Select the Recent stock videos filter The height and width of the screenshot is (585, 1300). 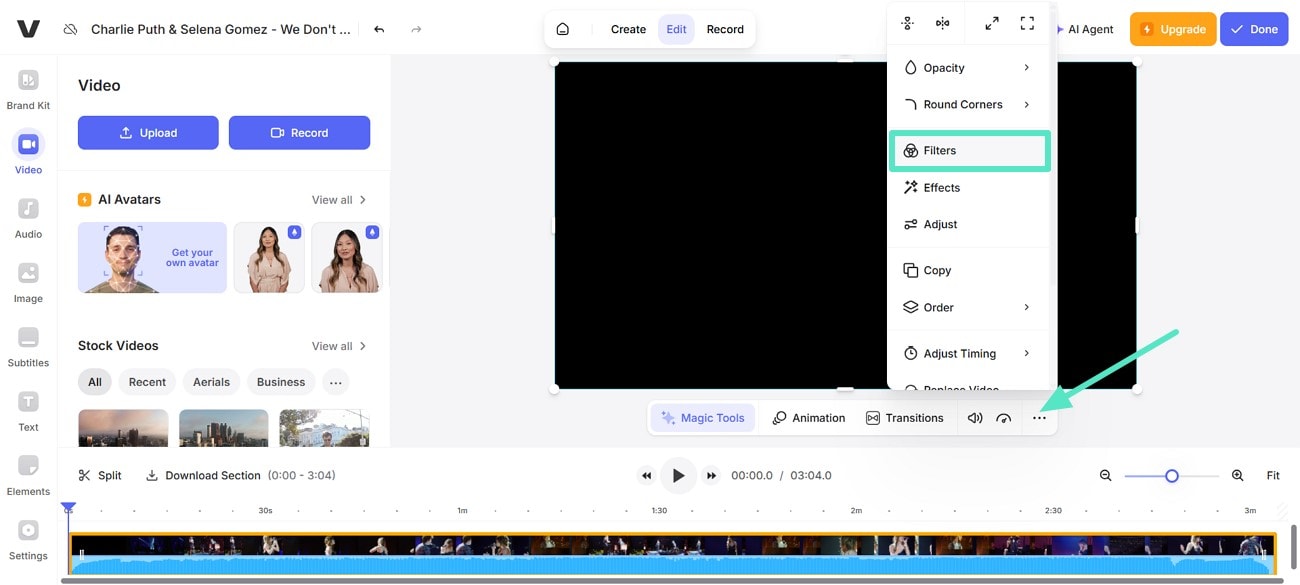point(147,382)
